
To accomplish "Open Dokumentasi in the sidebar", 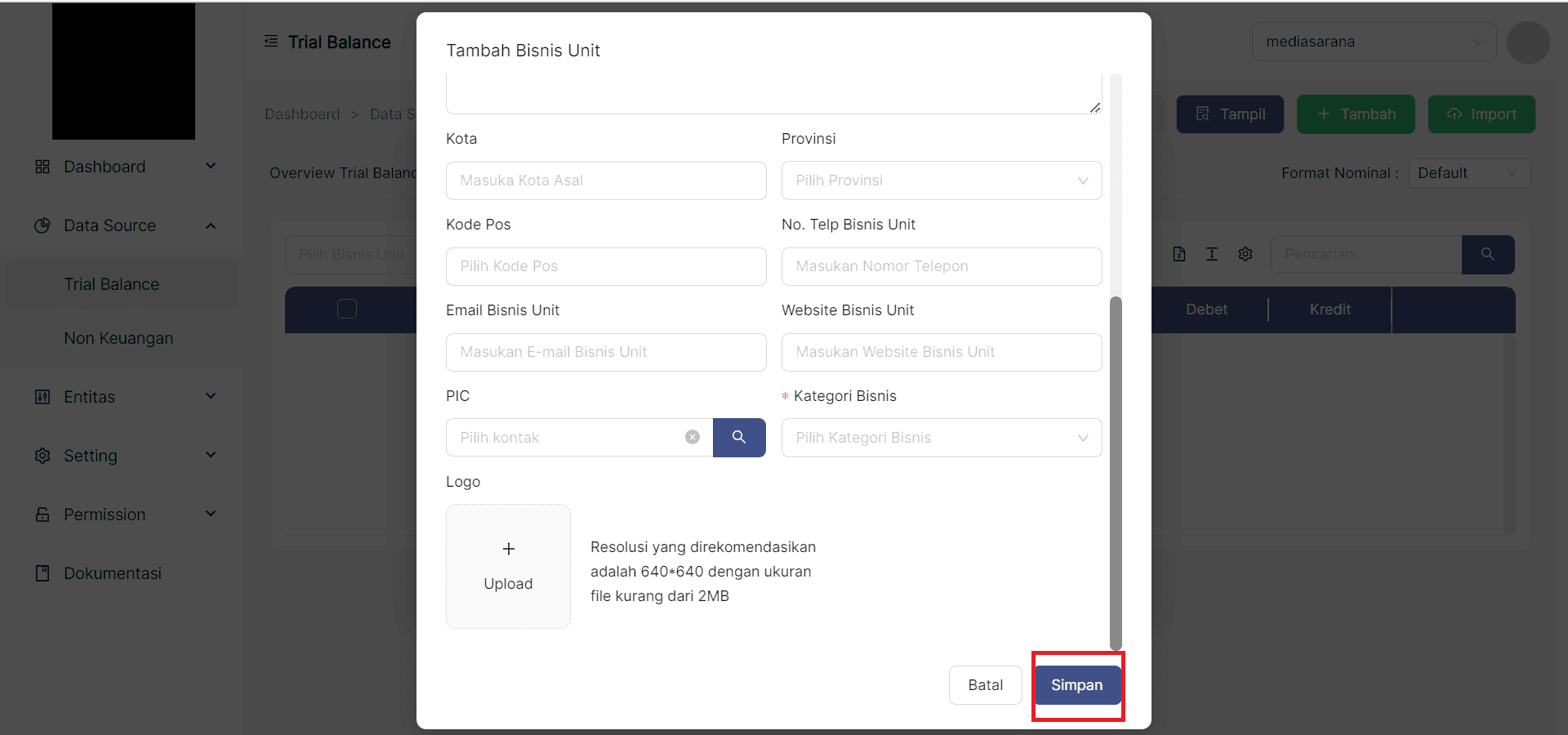I will click(113, 573).
